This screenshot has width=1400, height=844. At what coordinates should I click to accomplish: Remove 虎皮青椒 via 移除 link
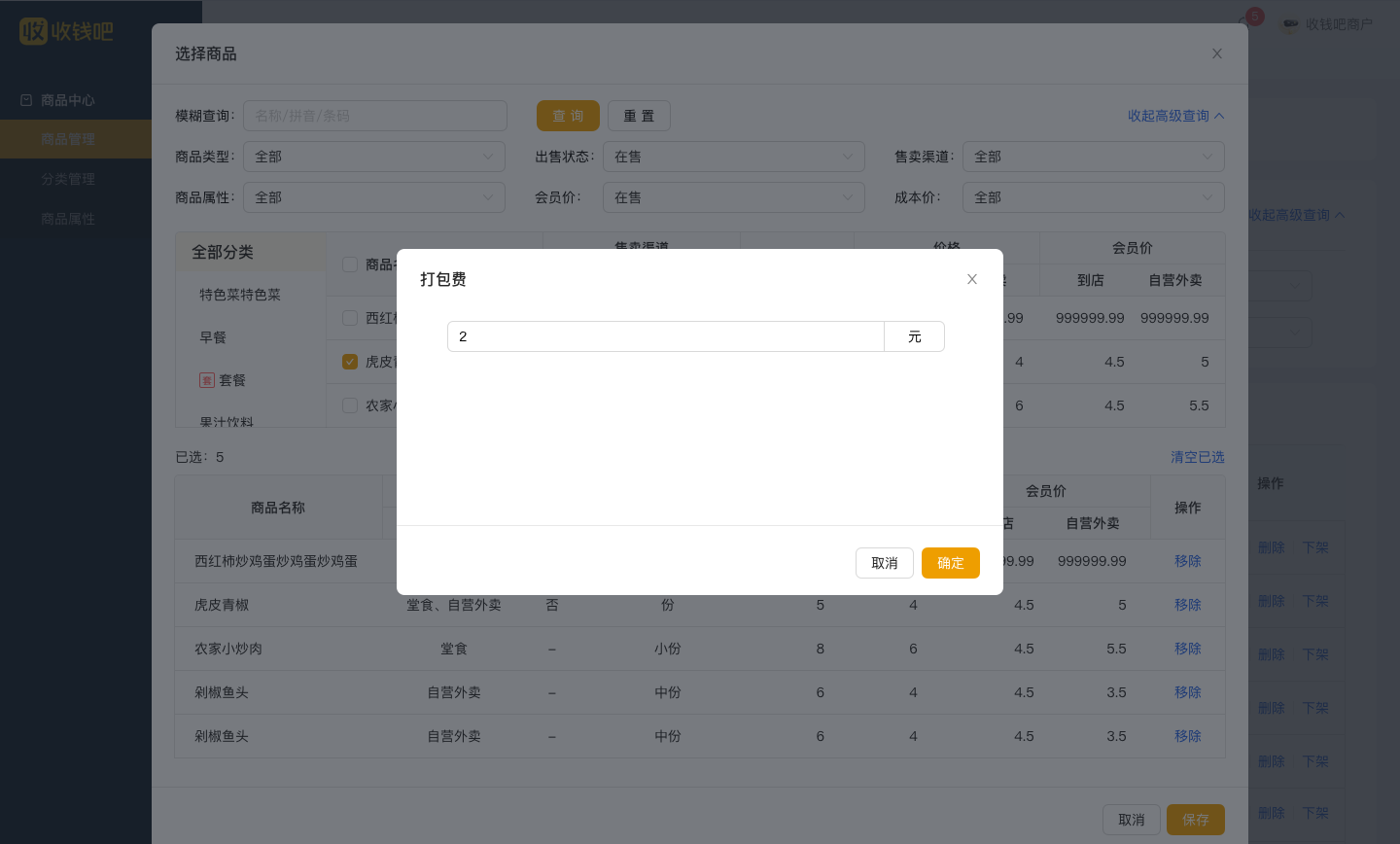[1188, 605]
